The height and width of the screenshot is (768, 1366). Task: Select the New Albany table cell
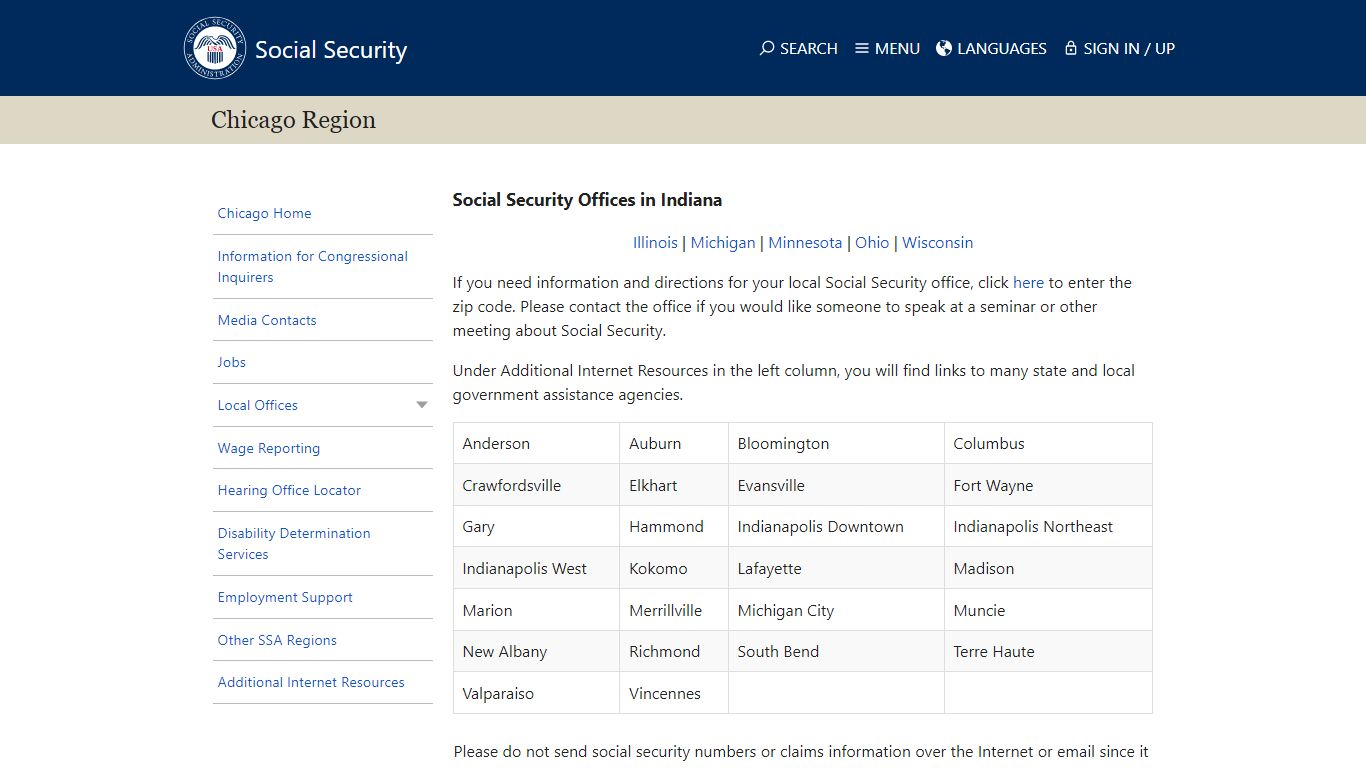[536, 651]
